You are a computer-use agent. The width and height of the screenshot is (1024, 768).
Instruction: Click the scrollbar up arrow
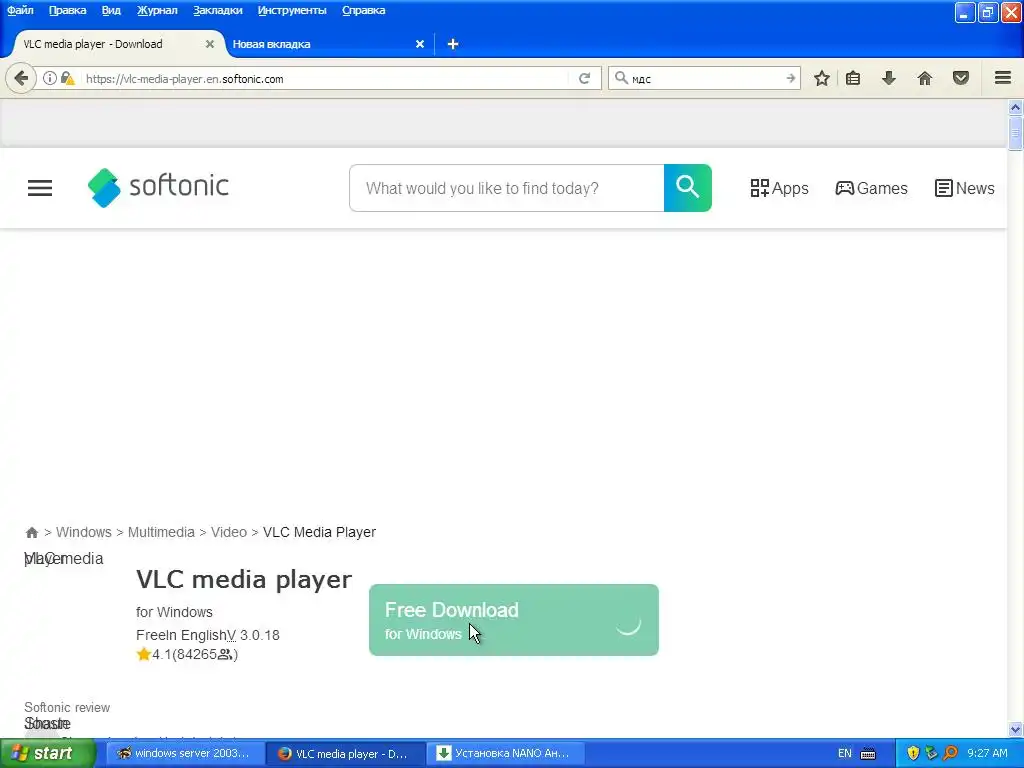tap(1015, 107)
